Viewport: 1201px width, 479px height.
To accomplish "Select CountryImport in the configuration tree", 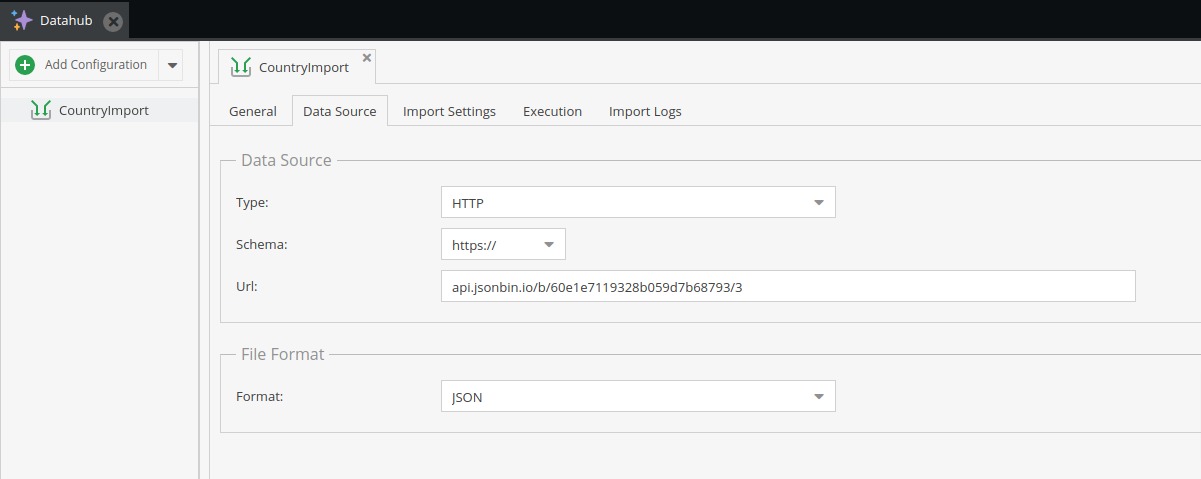I will [103, 110].
